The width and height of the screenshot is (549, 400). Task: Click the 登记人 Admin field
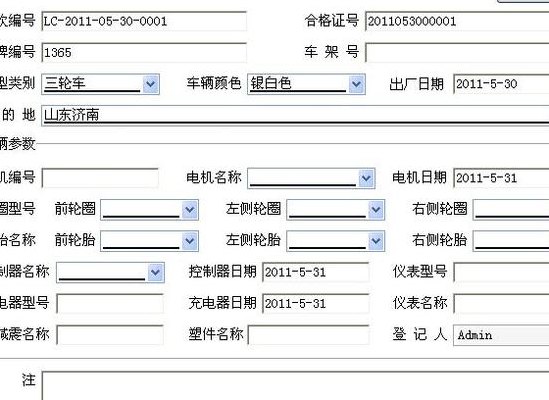501,335
